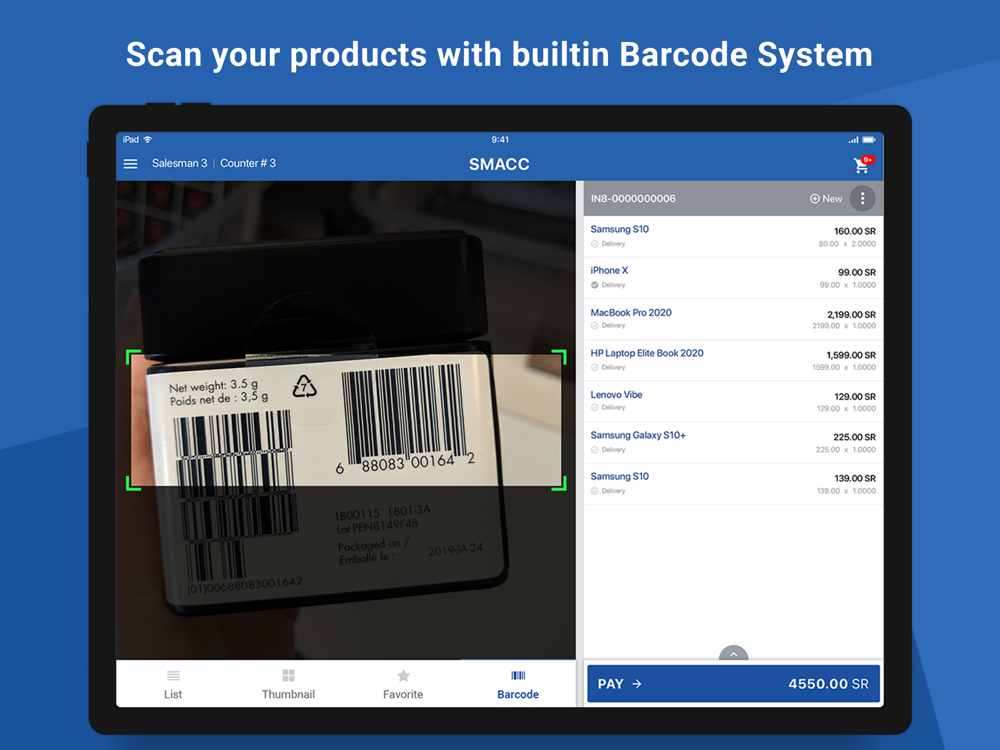Open the hamburger menu
The image size is (1000, 750).
click(x=130, y=164)
